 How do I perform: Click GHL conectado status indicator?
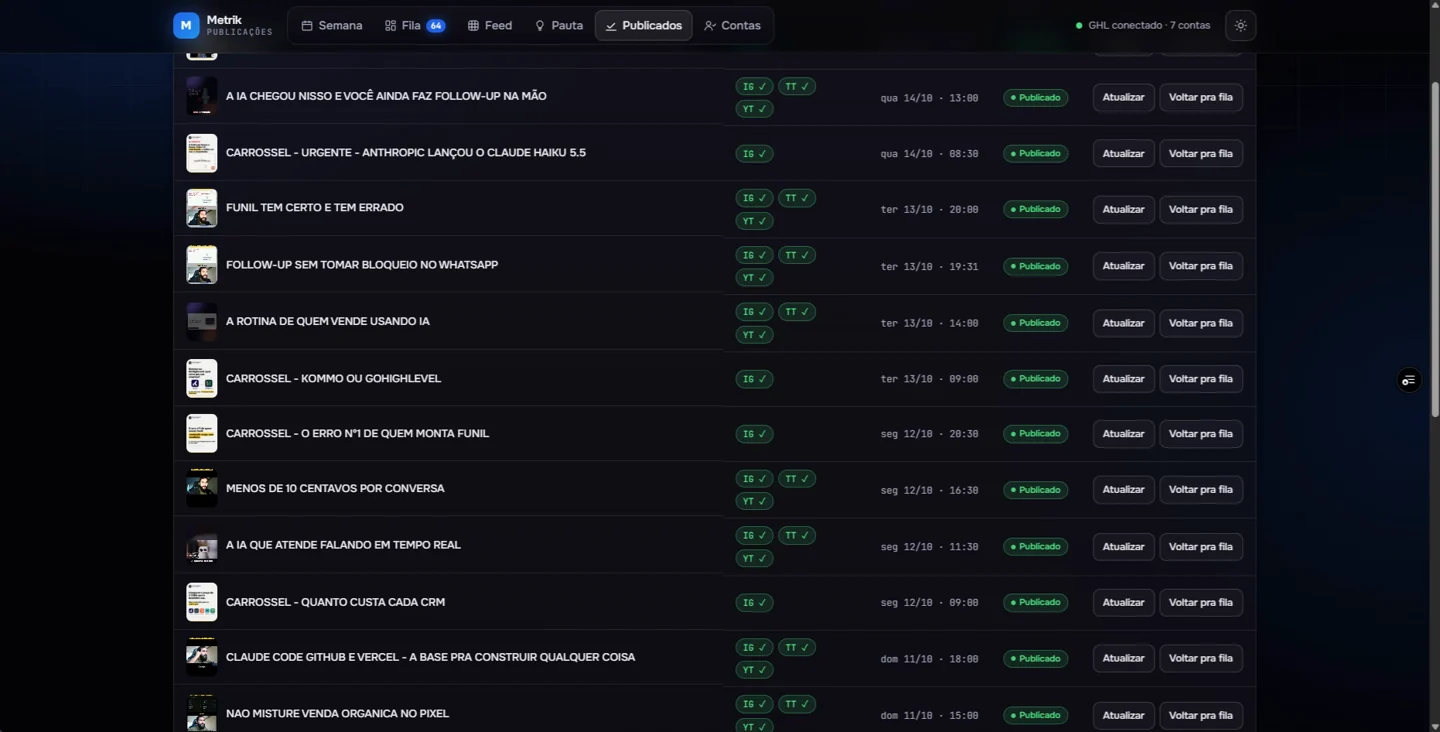click(x=1142, y=25)
